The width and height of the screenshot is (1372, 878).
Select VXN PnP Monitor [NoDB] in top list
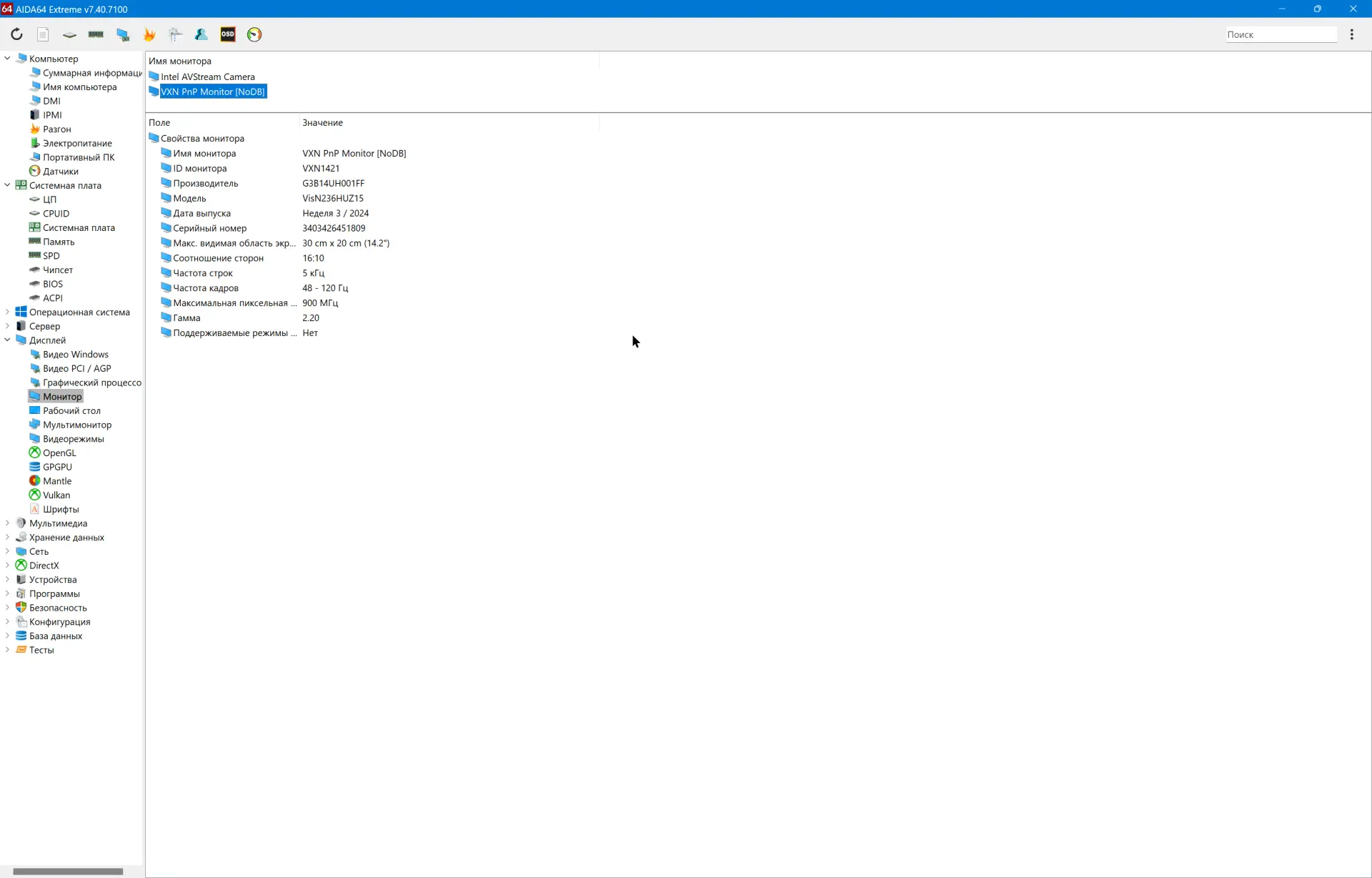coord(213,92)
